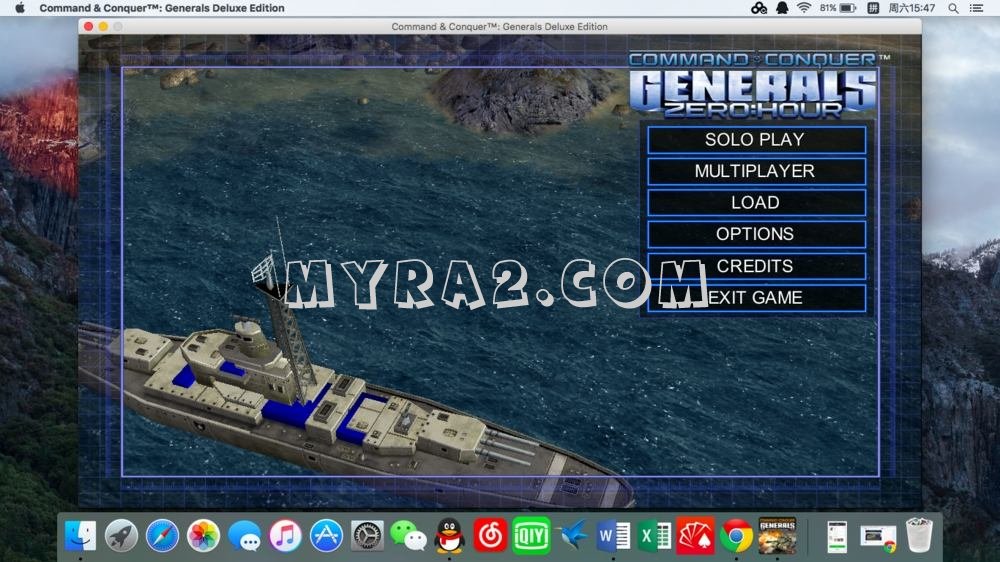Open WeChat green bubbles in Dock
This screenshot has height=562, width=1000.
click(408, 535)
